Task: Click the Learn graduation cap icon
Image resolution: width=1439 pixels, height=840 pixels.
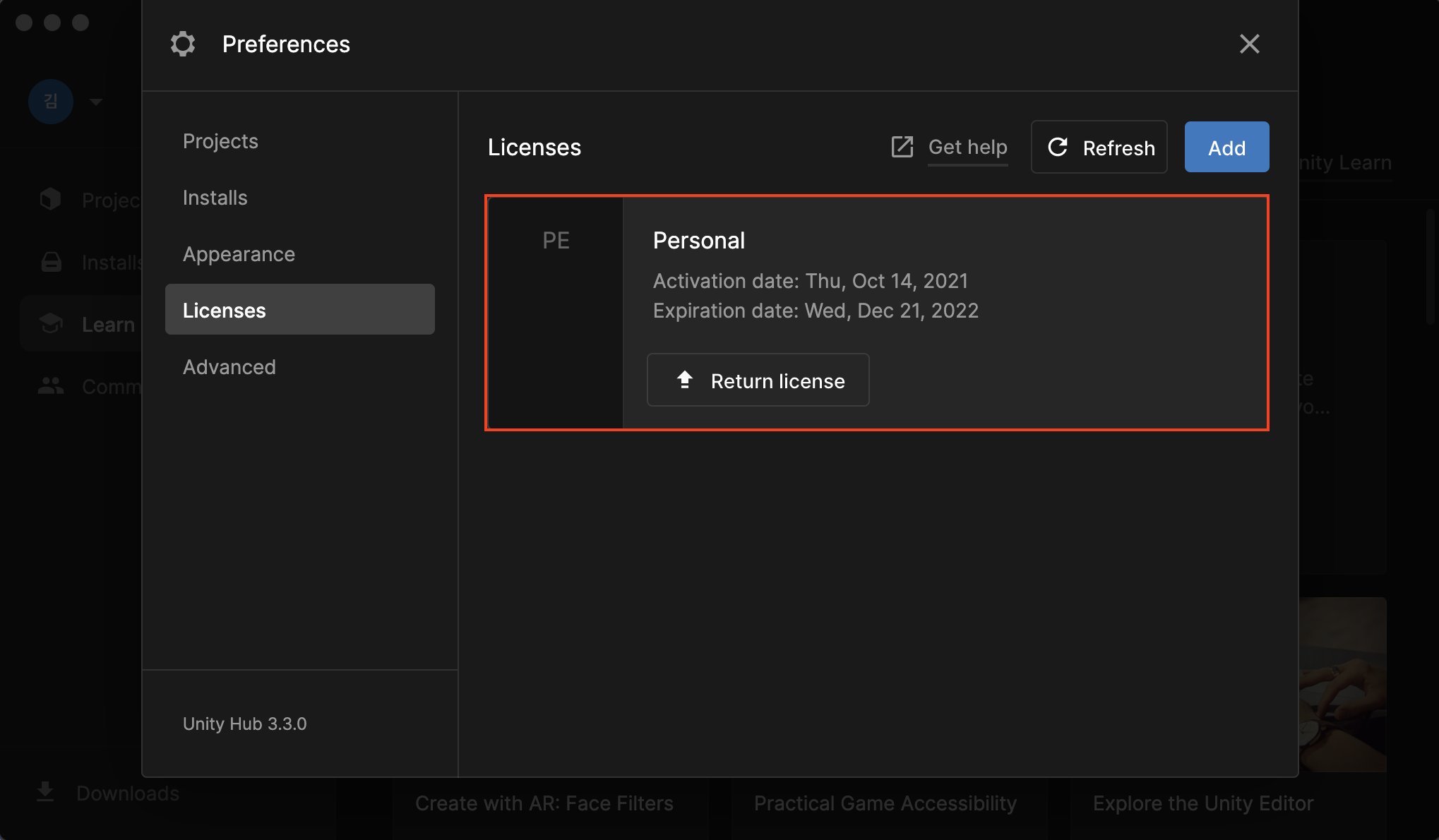Action: point(51,324)
